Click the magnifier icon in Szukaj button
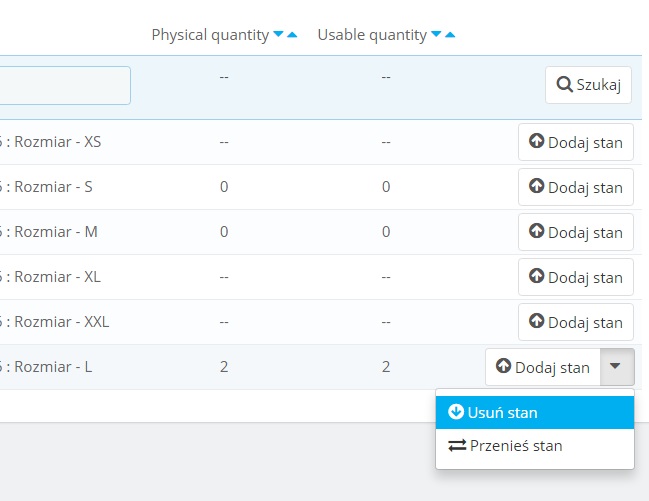The image size is (649, 501). tap(564, 85)
